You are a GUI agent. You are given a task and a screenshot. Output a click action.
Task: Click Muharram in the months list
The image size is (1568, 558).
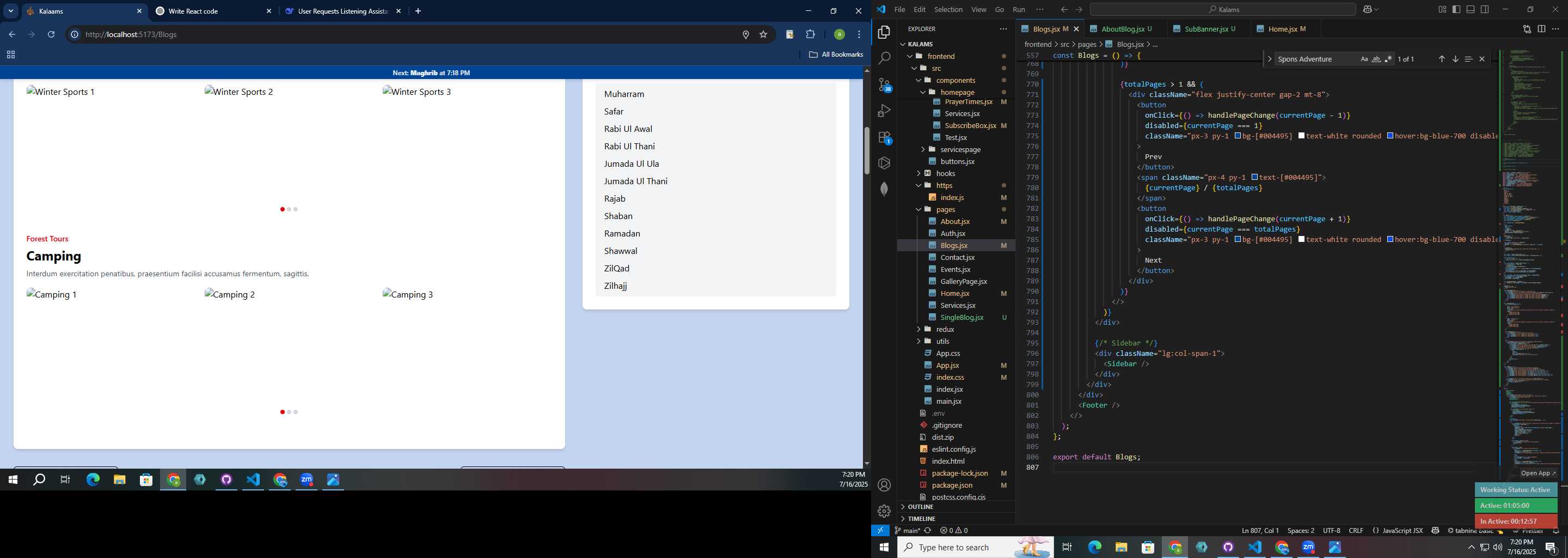(x=624, y=94)
